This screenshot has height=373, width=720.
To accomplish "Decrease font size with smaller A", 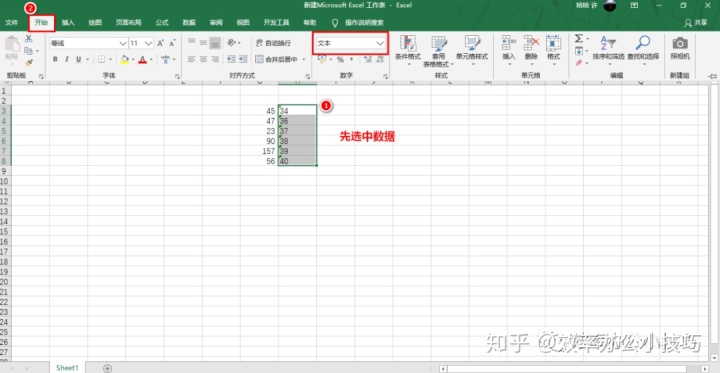I will click(x=172, y=43).
